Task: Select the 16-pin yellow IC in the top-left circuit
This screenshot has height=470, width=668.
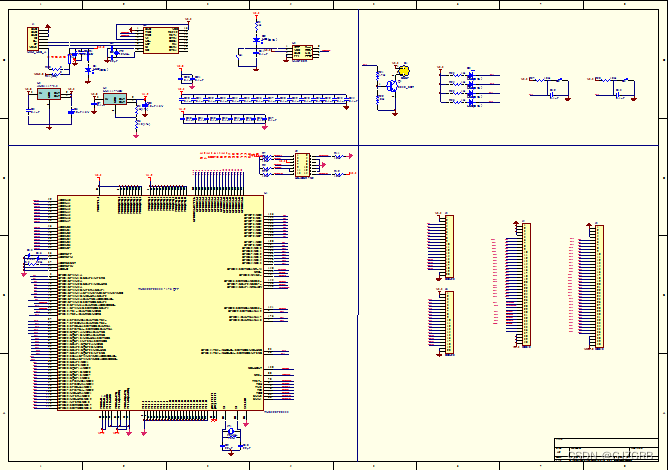Action: [x=161, y=40]
